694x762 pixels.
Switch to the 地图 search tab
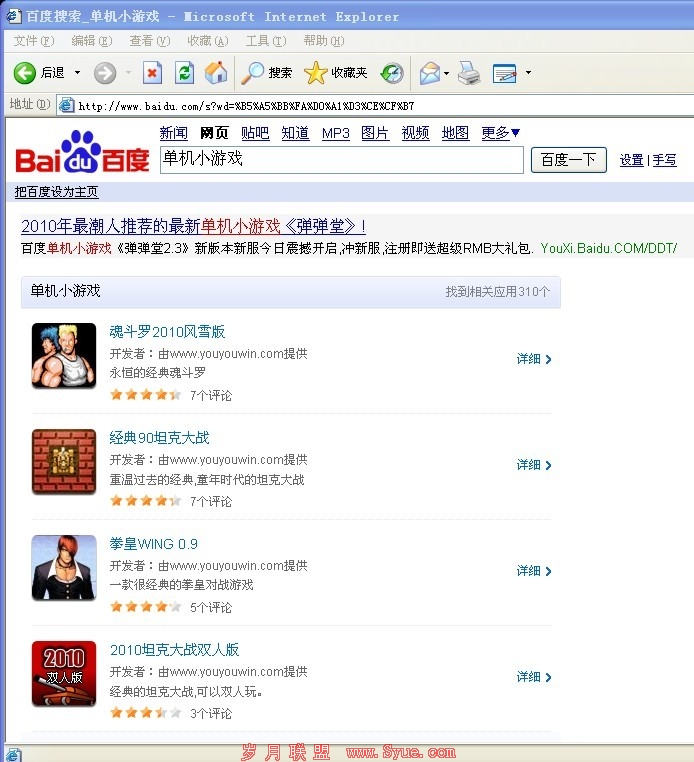coord(455,133)
